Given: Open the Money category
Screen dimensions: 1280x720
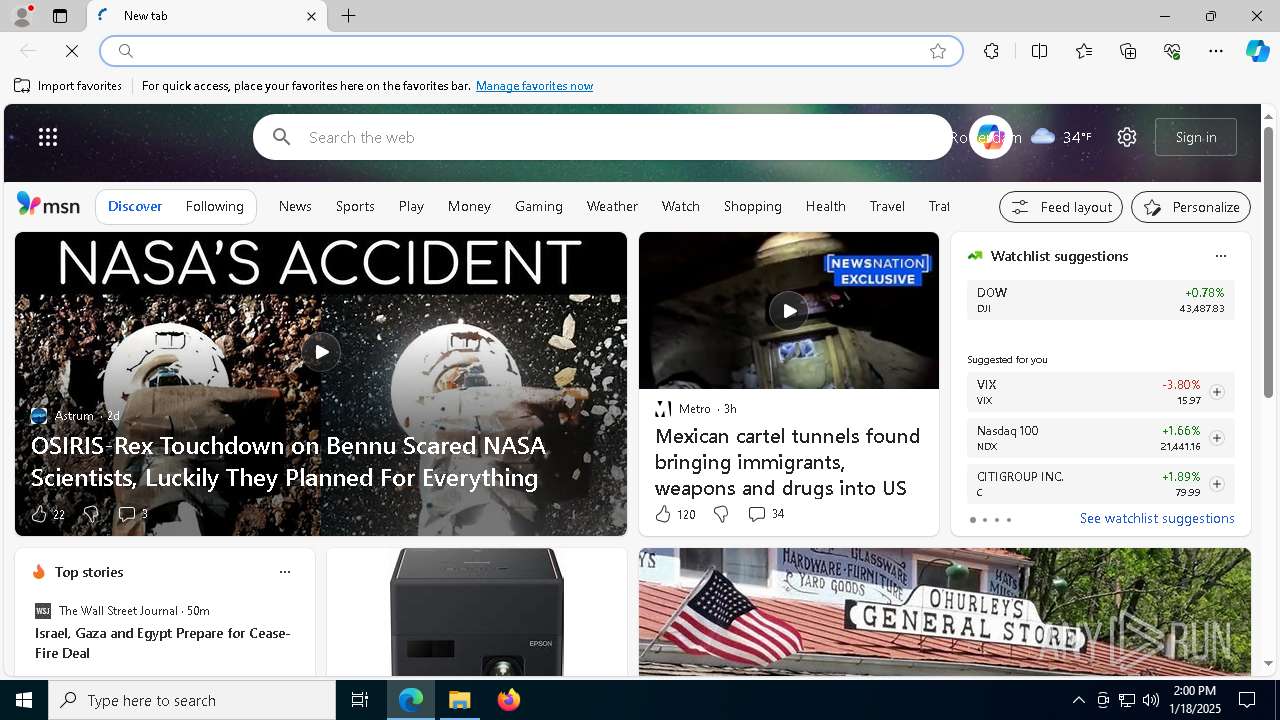Looking at the screenshot, I should (469, 206).
